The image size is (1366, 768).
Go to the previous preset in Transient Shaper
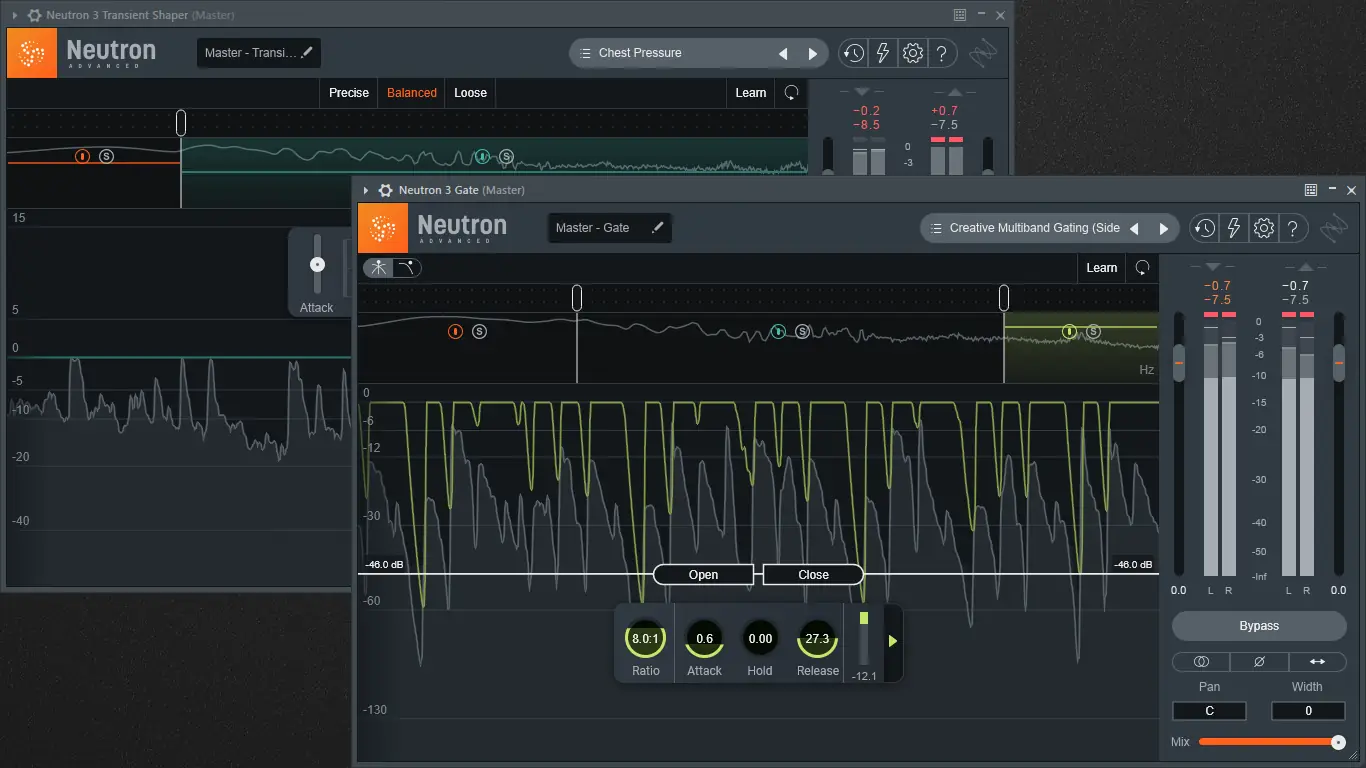point(783,53)
